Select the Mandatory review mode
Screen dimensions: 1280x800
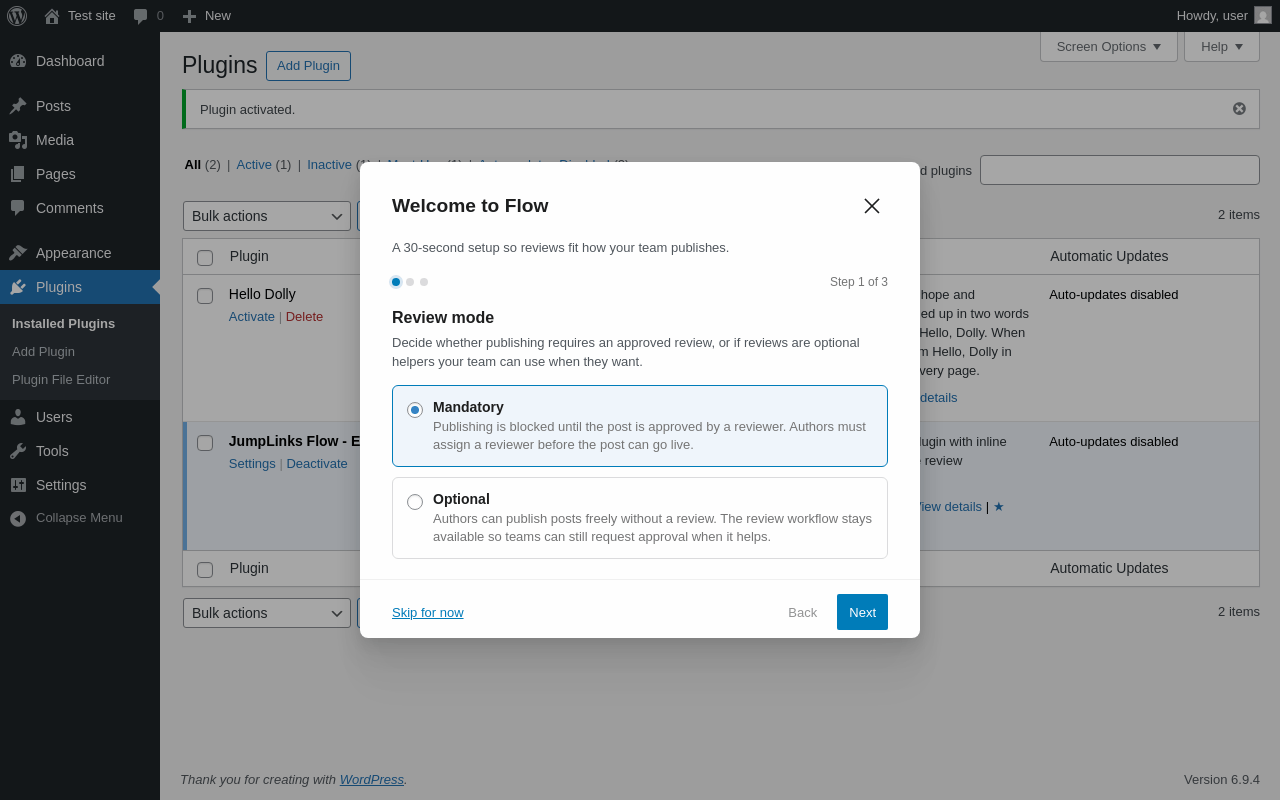415,410
